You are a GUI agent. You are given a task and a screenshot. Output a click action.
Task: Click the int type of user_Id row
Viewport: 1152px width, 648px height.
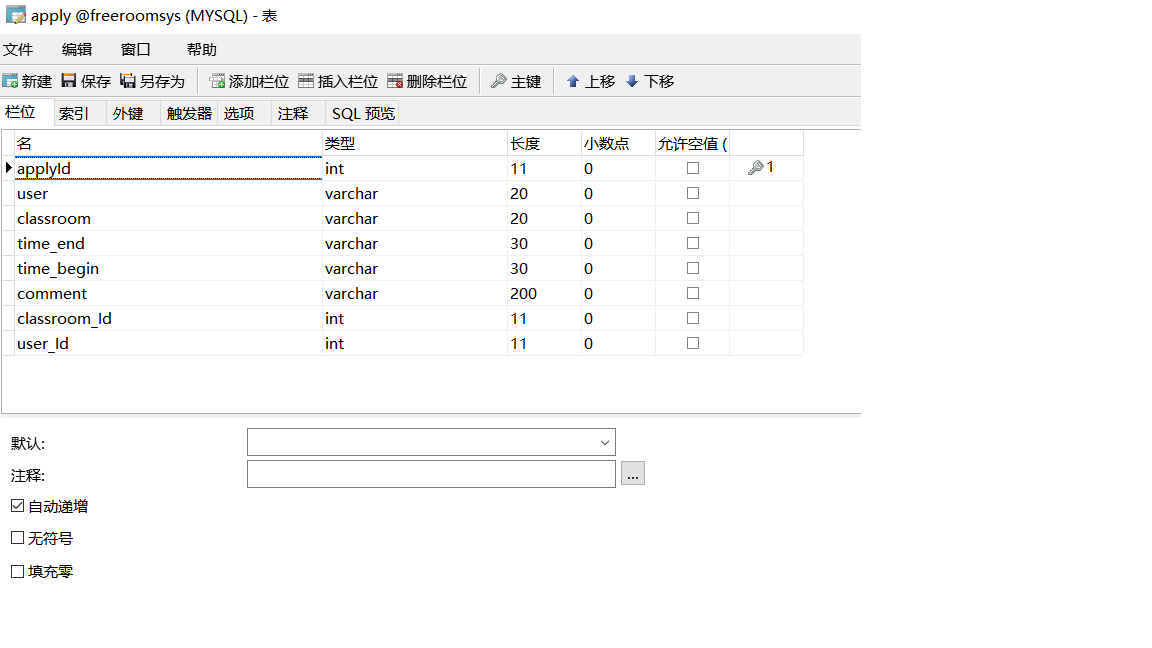[415, 343]
